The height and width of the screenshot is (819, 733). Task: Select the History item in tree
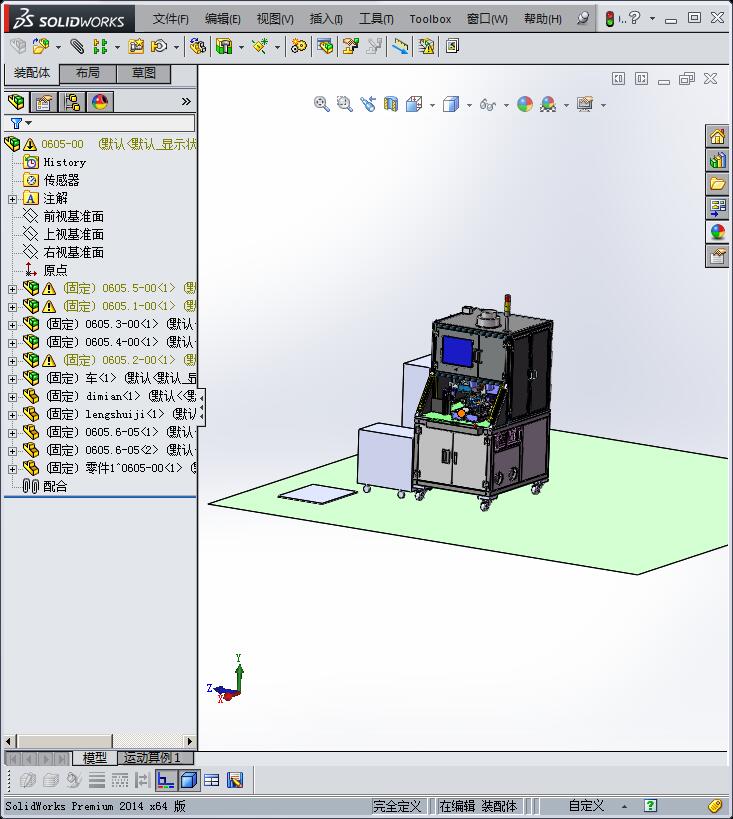pos(65,162)
